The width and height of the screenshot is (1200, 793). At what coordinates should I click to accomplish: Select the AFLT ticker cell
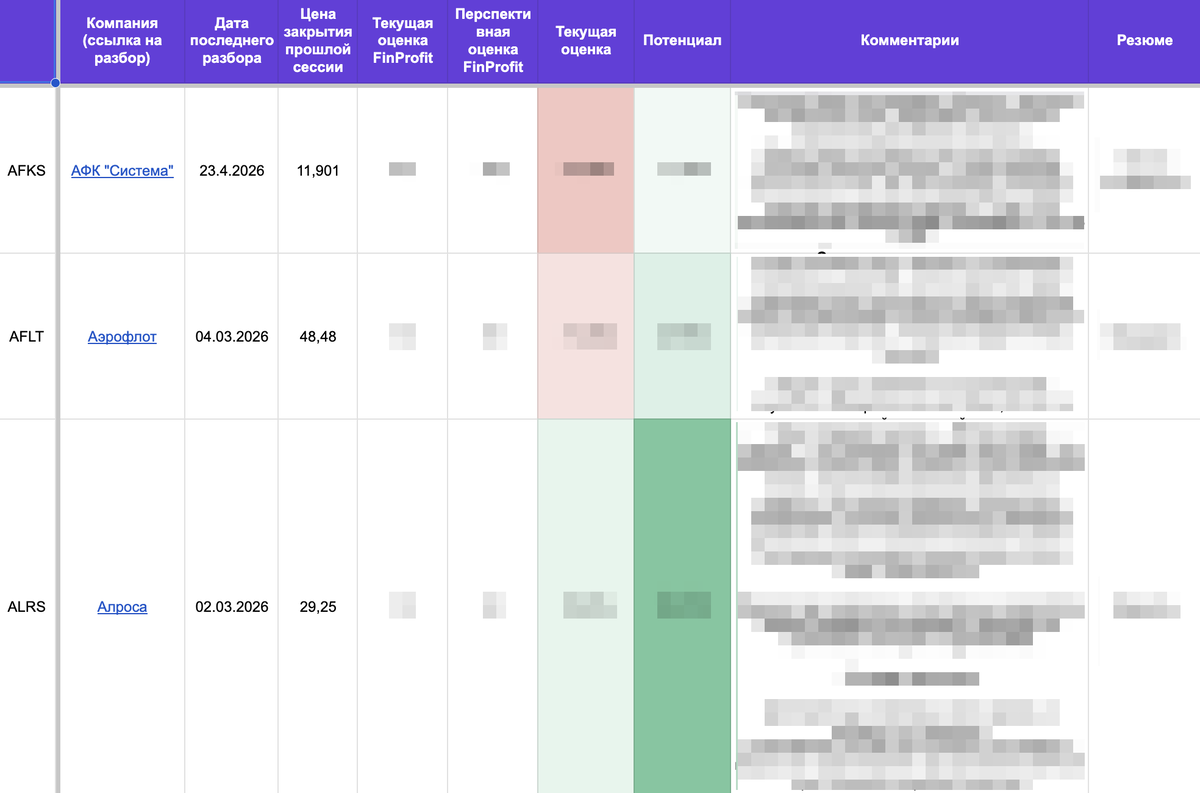pyautogui.click(x=27, y=337)
